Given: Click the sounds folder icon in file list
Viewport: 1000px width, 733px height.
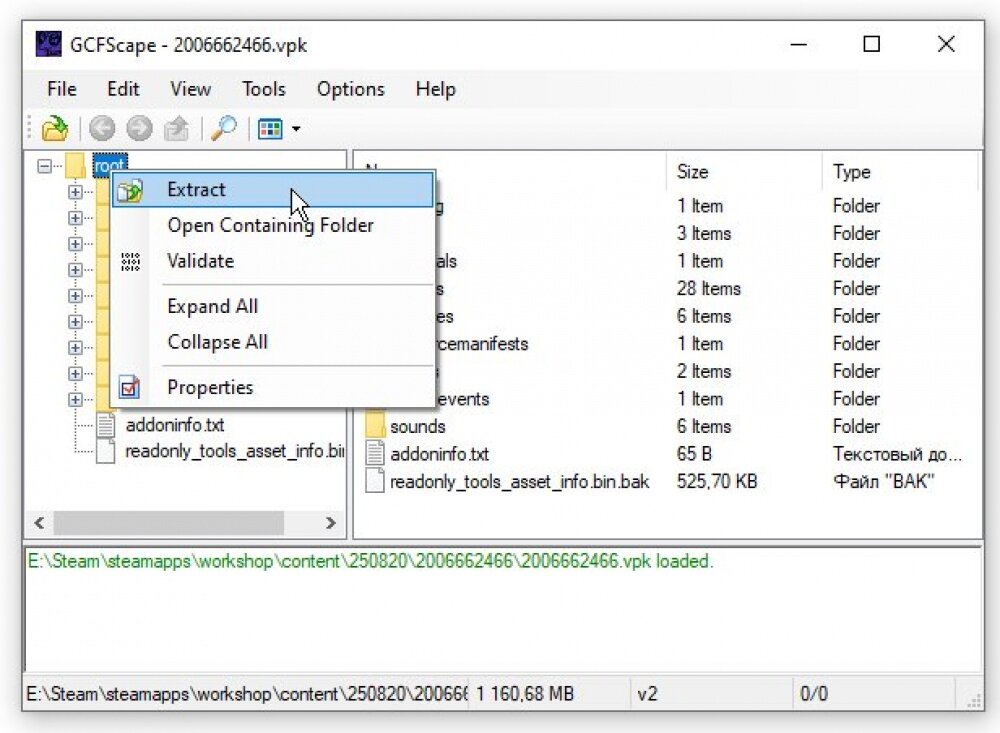Looking at the screenshot, I should click(x=376, y=426).
